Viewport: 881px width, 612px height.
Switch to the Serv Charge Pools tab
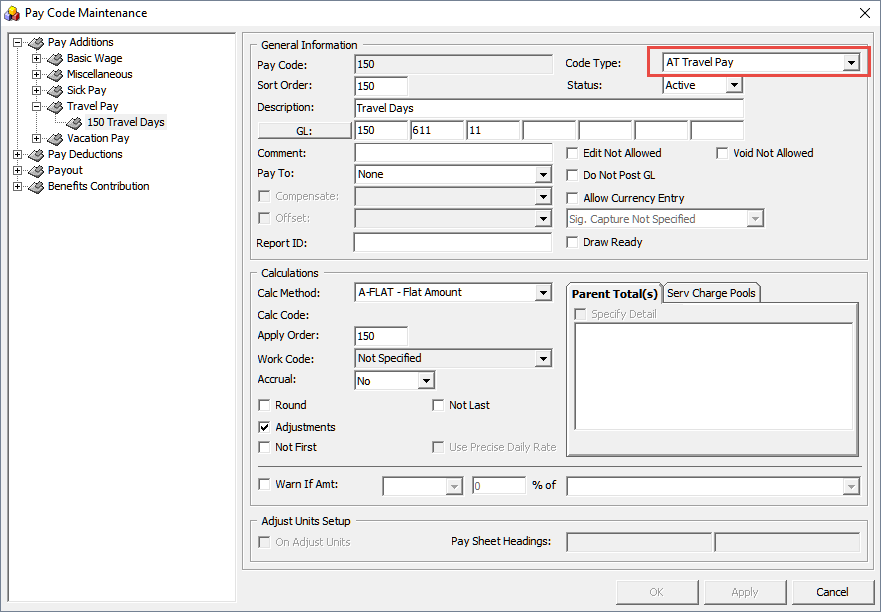[712, 293]
